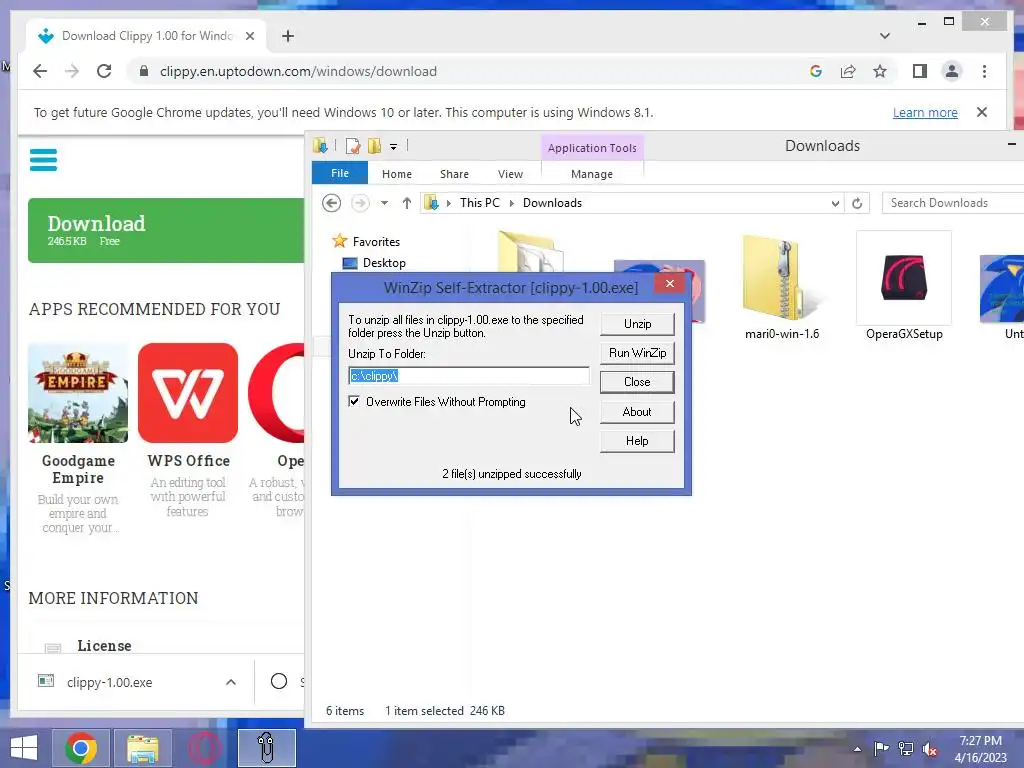Click New folder icon in quick access toolbar
The width and height of the screenshot is (1024, 768).
click(374, 146)
